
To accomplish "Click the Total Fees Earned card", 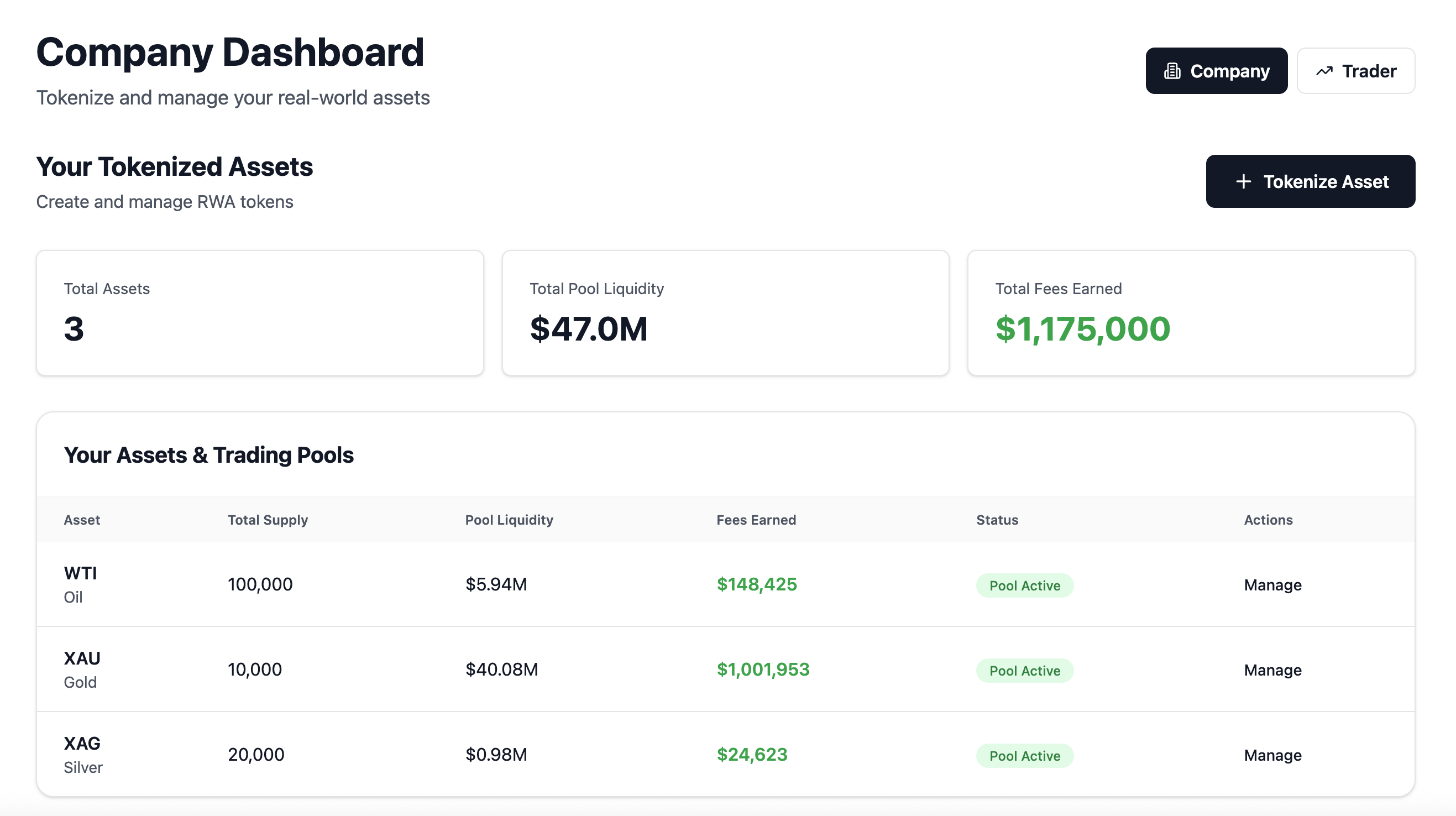I will coord(1190,313).
